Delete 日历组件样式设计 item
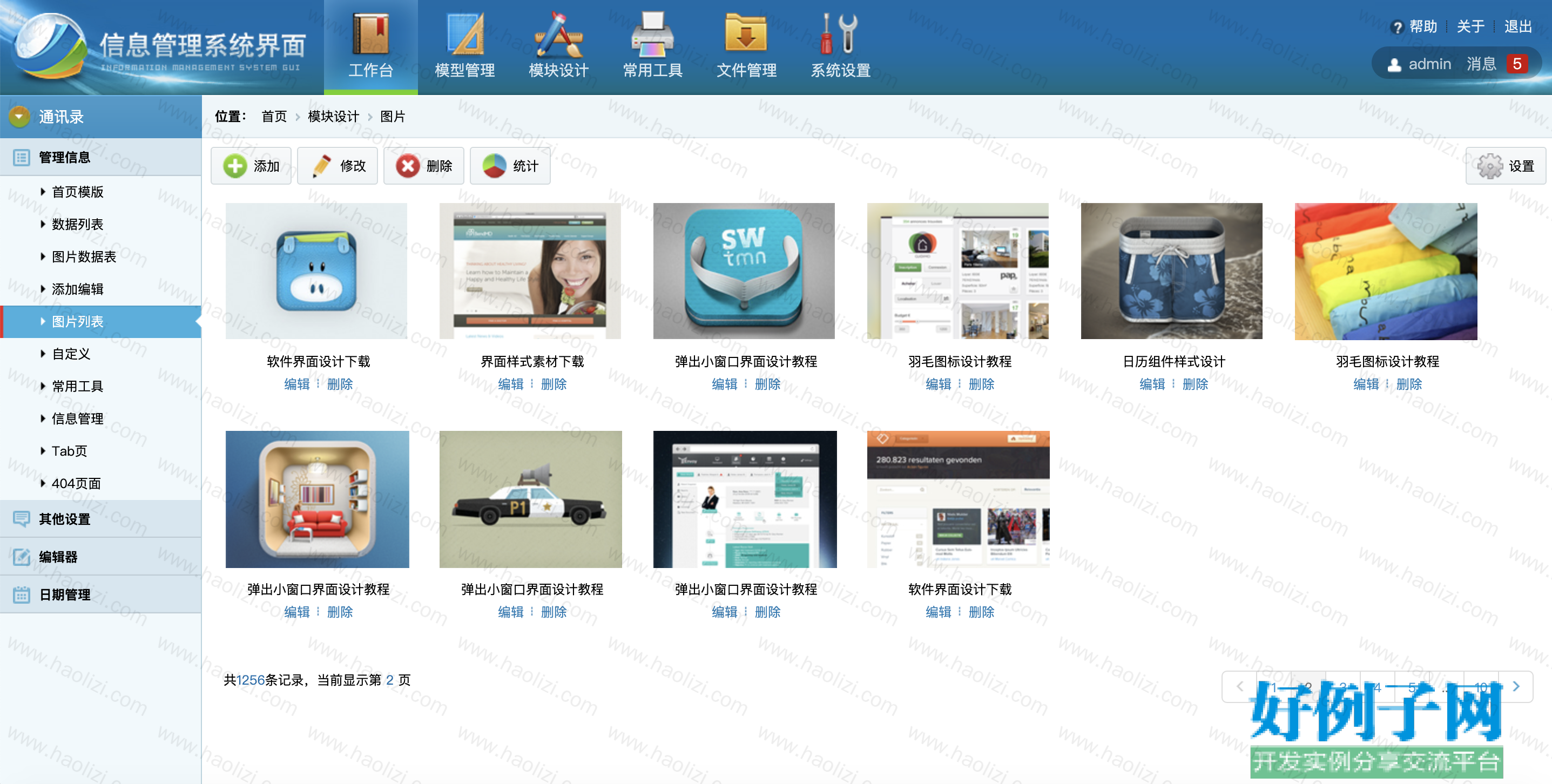The height and width of the screenshot is (784, 1552). [1196, 384]
